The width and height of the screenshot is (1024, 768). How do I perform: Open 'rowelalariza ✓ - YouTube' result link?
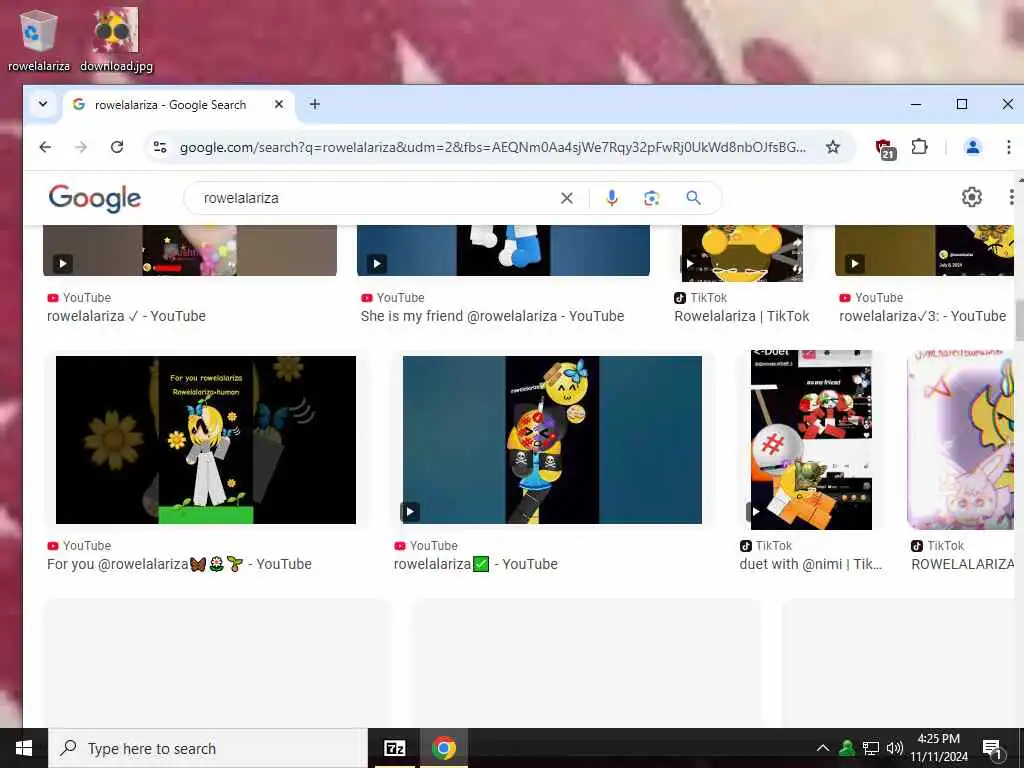pos(126,316)
